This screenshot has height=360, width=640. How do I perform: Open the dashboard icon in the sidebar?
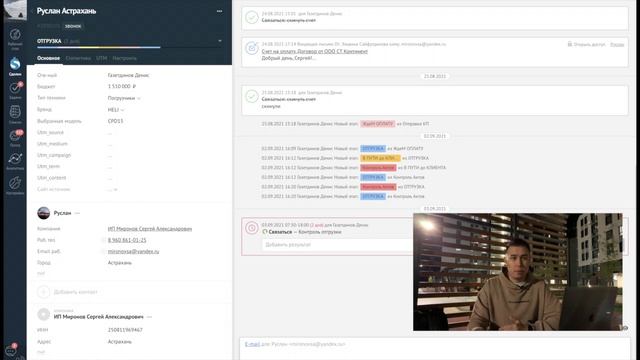pyautogui.click(x=15, y=35)
